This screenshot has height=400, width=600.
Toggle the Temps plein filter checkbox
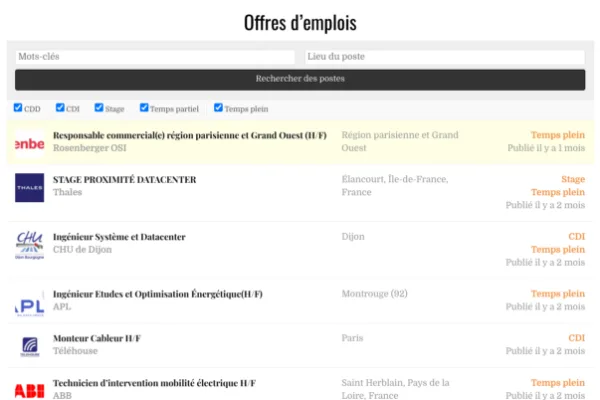[218, 108]
